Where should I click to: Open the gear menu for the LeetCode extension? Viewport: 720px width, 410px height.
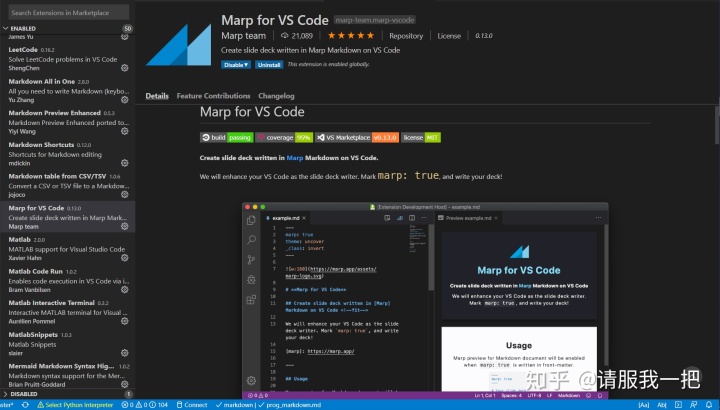click(x=124, y=68)
